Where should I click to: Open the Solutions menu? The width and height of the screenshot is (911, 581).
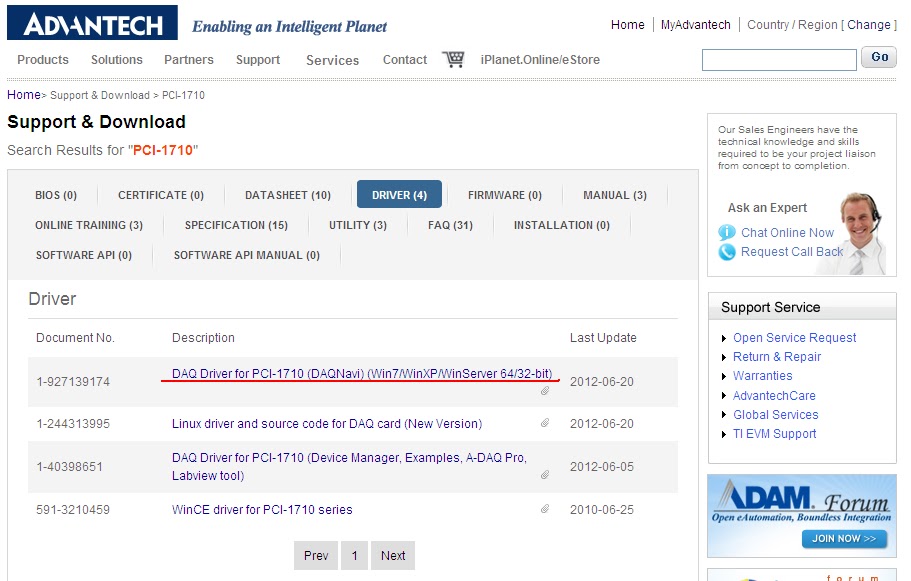[x=116, y=60]
